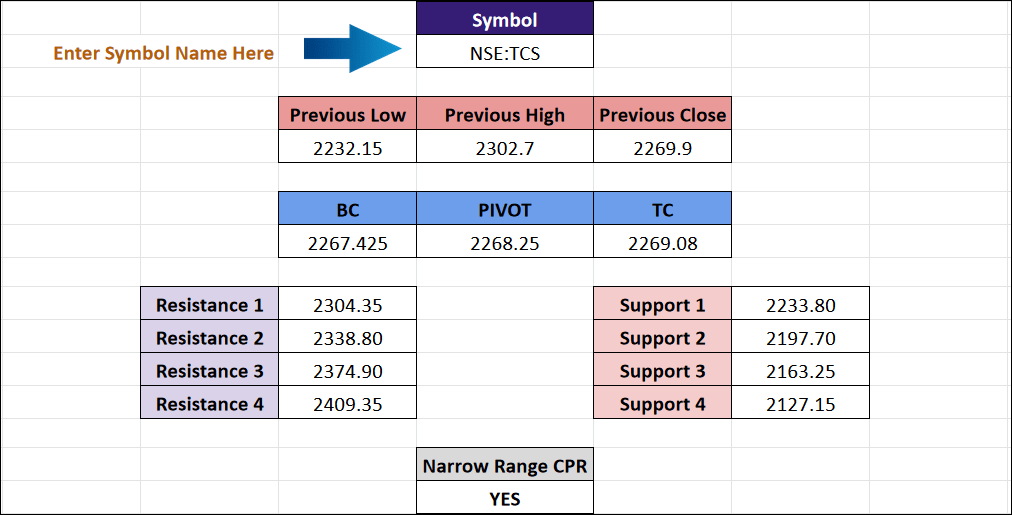
Task: Click the purple Symbol header cell
Action: coord(505,18)
